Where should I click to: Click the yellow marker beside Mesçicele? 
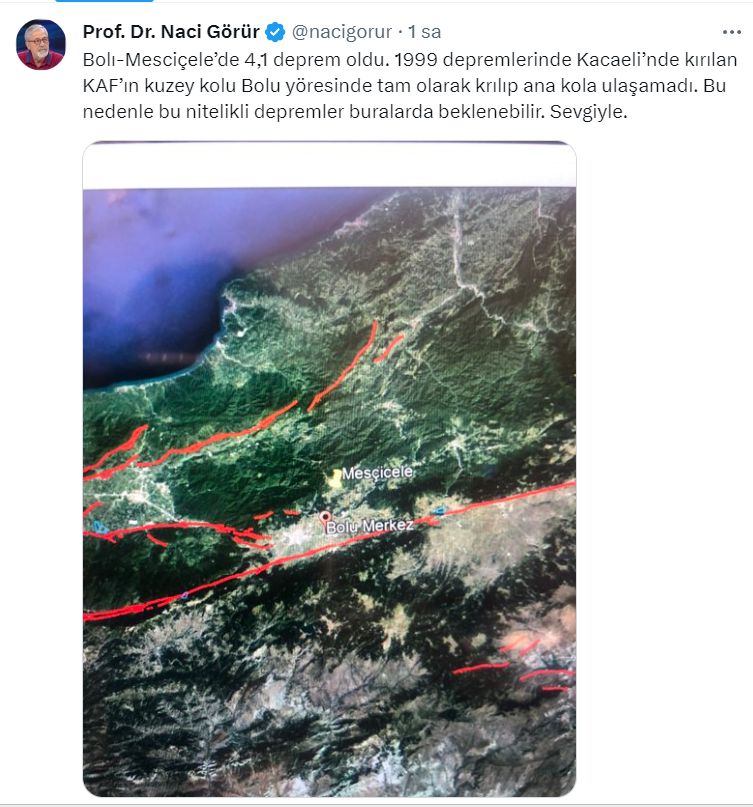tap(335, 477)
